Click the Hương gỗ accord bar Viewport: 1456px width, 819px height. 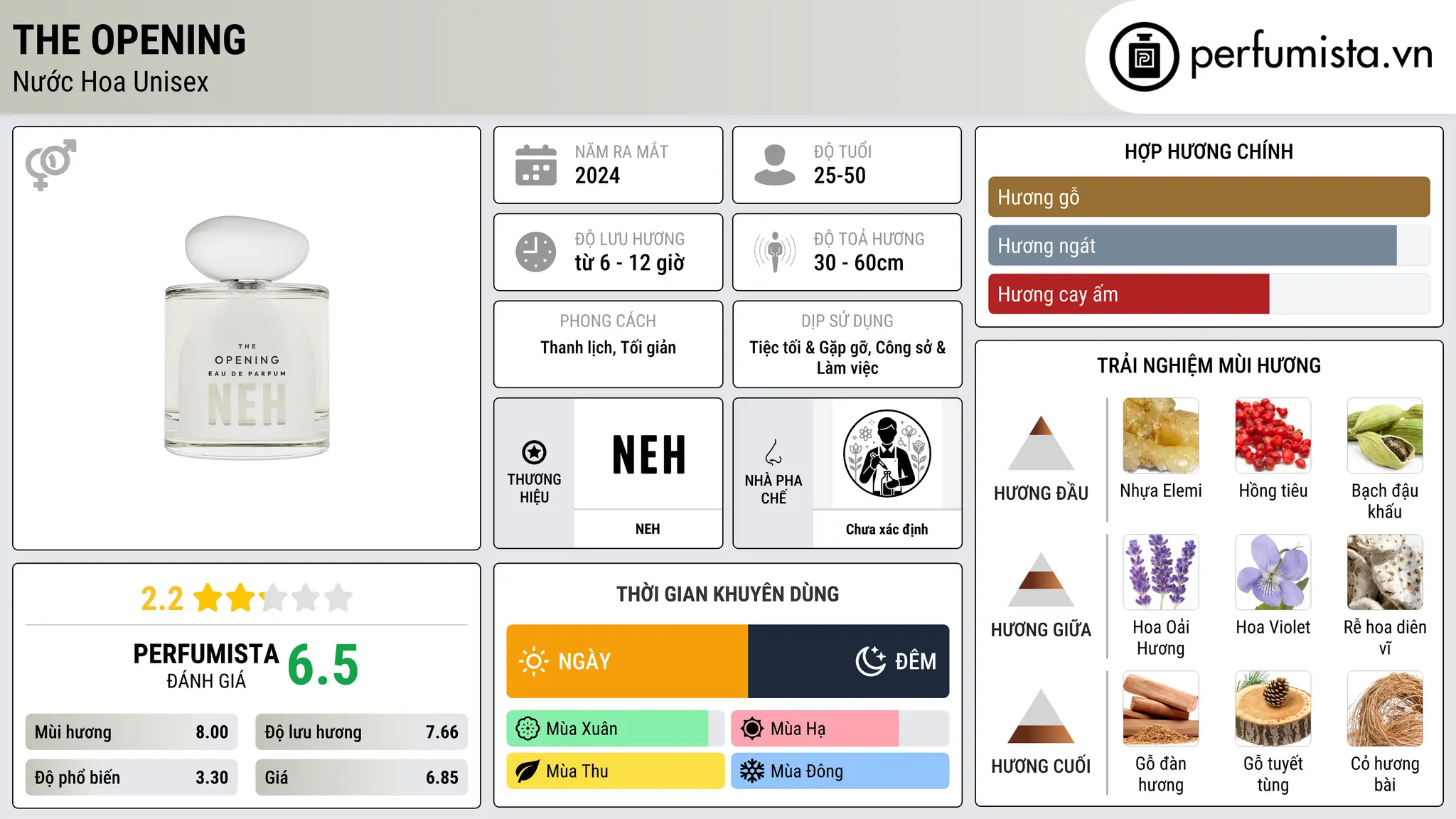(1209, 197)
